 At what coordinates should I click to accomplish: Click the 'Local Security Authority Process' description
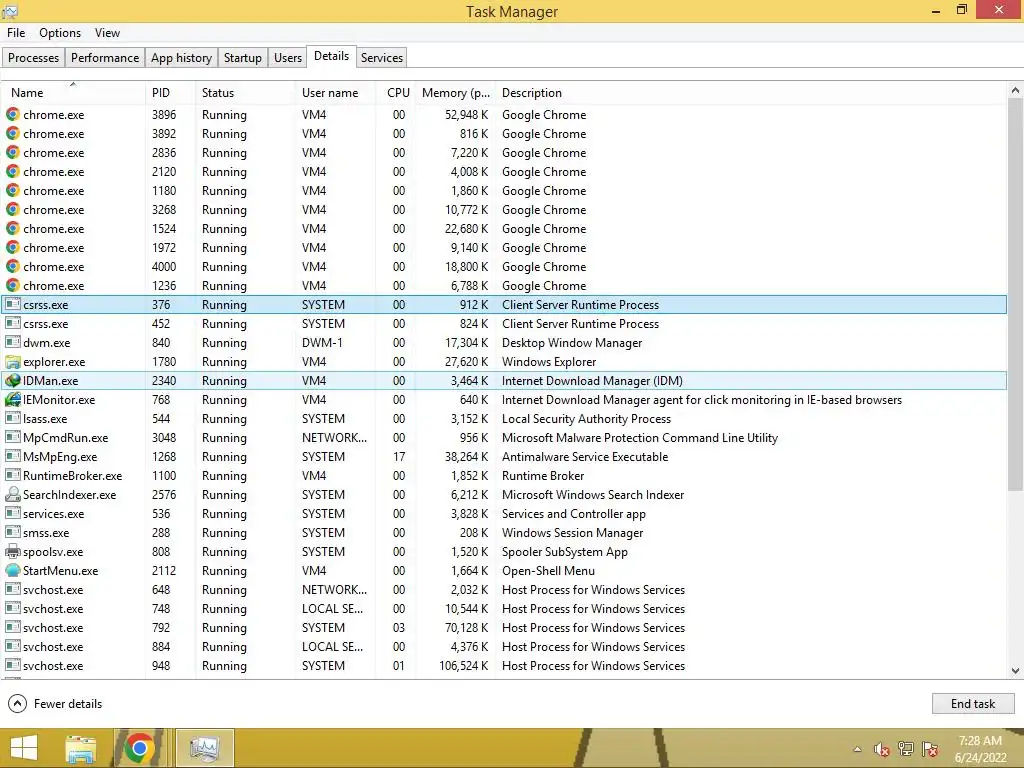click(586, 419)
